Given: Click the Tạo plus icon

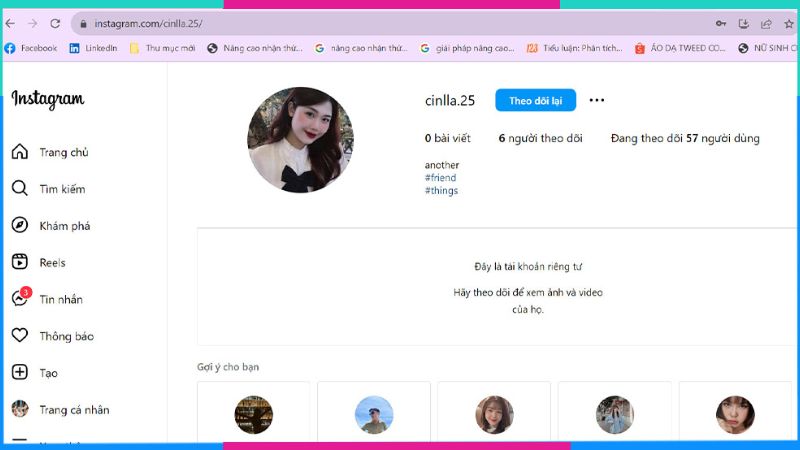Looking at the screenshot, I should [x=19, y=373].
